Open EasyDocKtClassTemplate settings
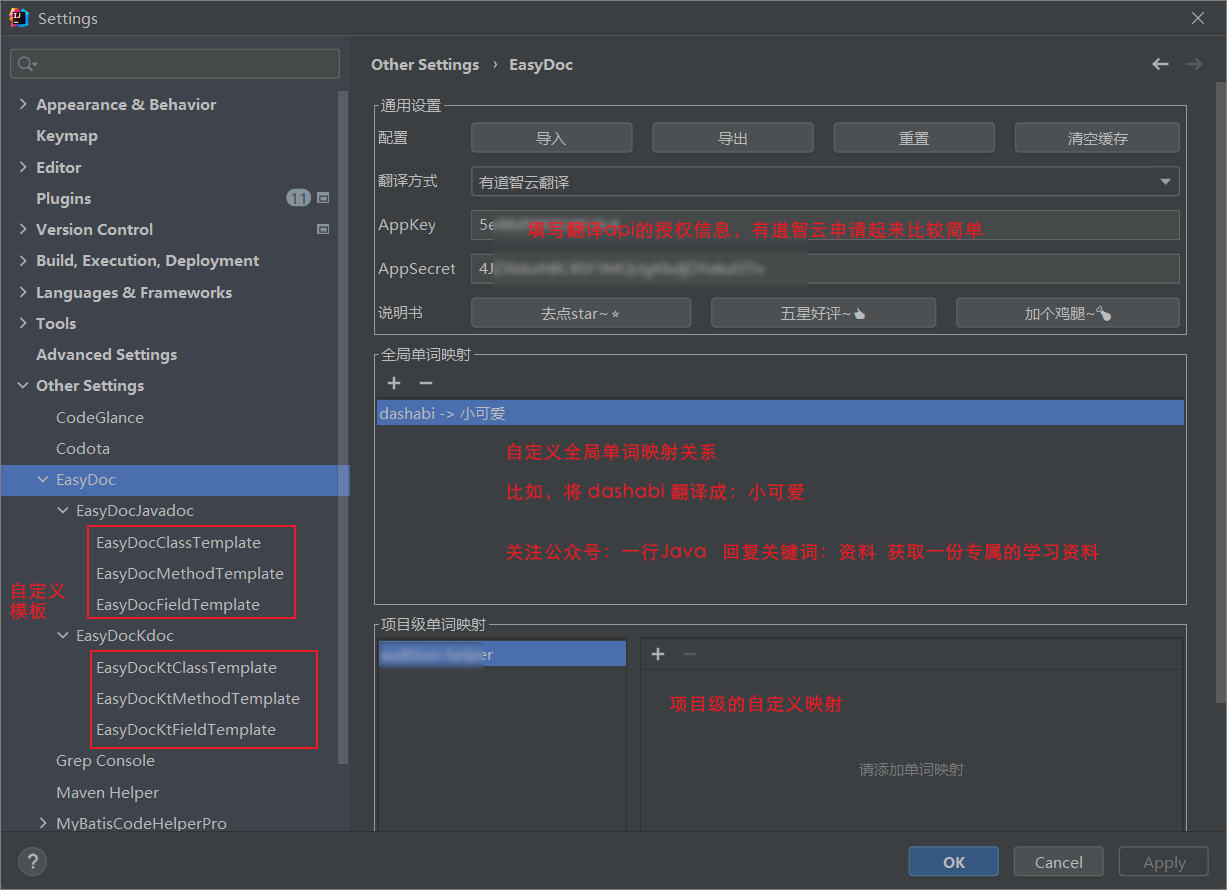Image resolution: width=1227 pixels, height=890 pixels. point(186,667)
